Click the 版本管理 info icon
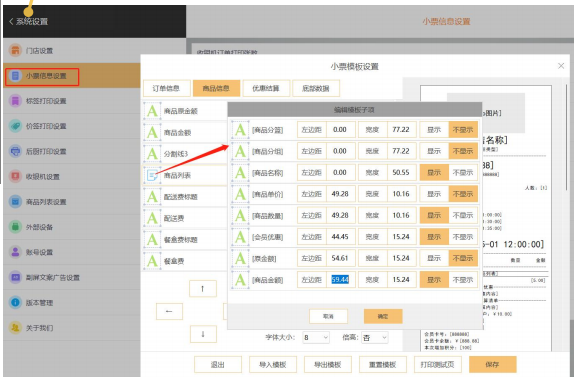The width and height of the screenshot is (575, 378). tap(15, 302)
